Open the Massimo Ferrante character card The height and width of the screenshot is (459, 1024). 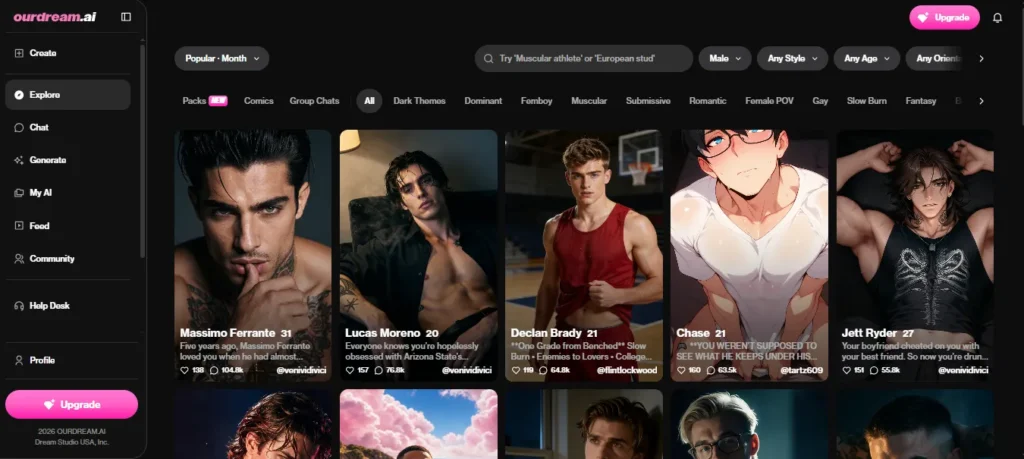[x=253, y=255]
